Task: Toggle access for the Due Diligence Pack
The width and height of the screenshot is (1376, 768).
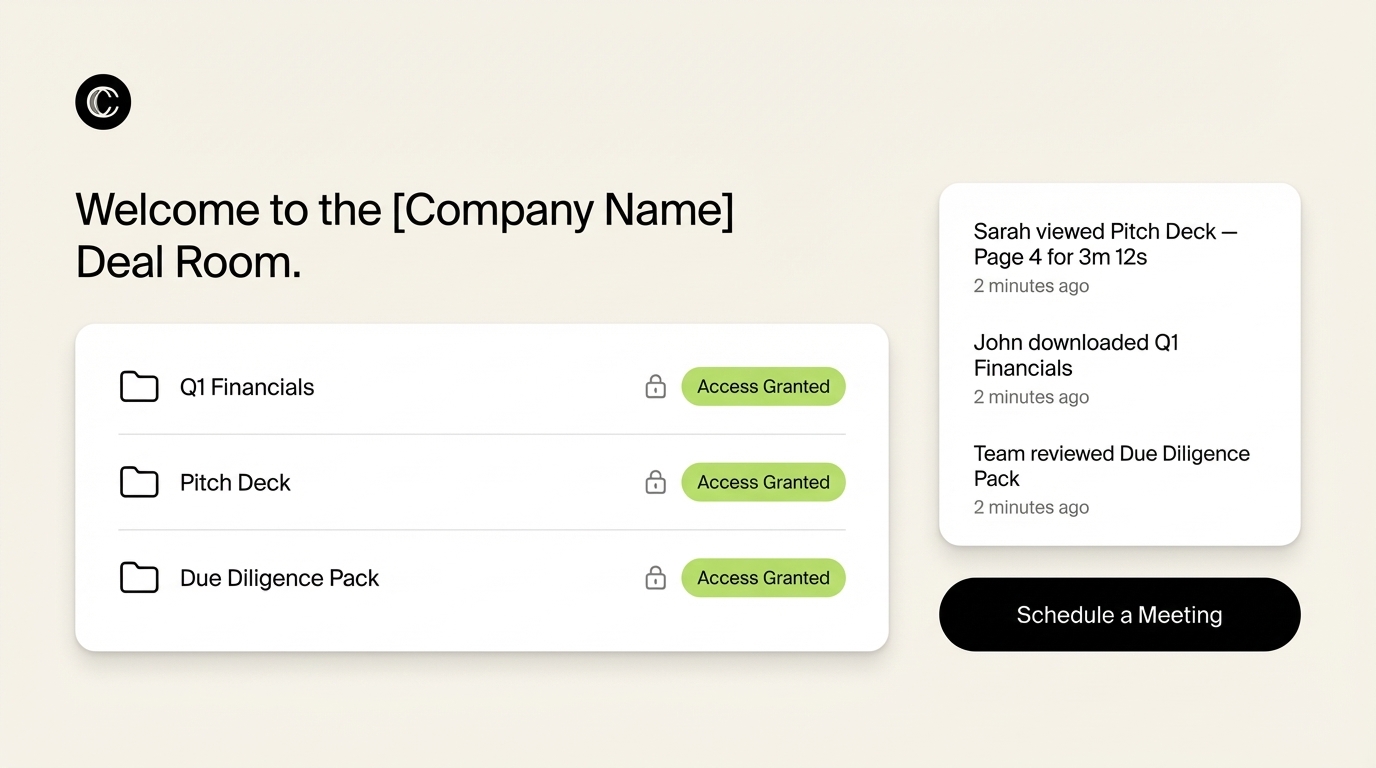Action: (763, 578)
